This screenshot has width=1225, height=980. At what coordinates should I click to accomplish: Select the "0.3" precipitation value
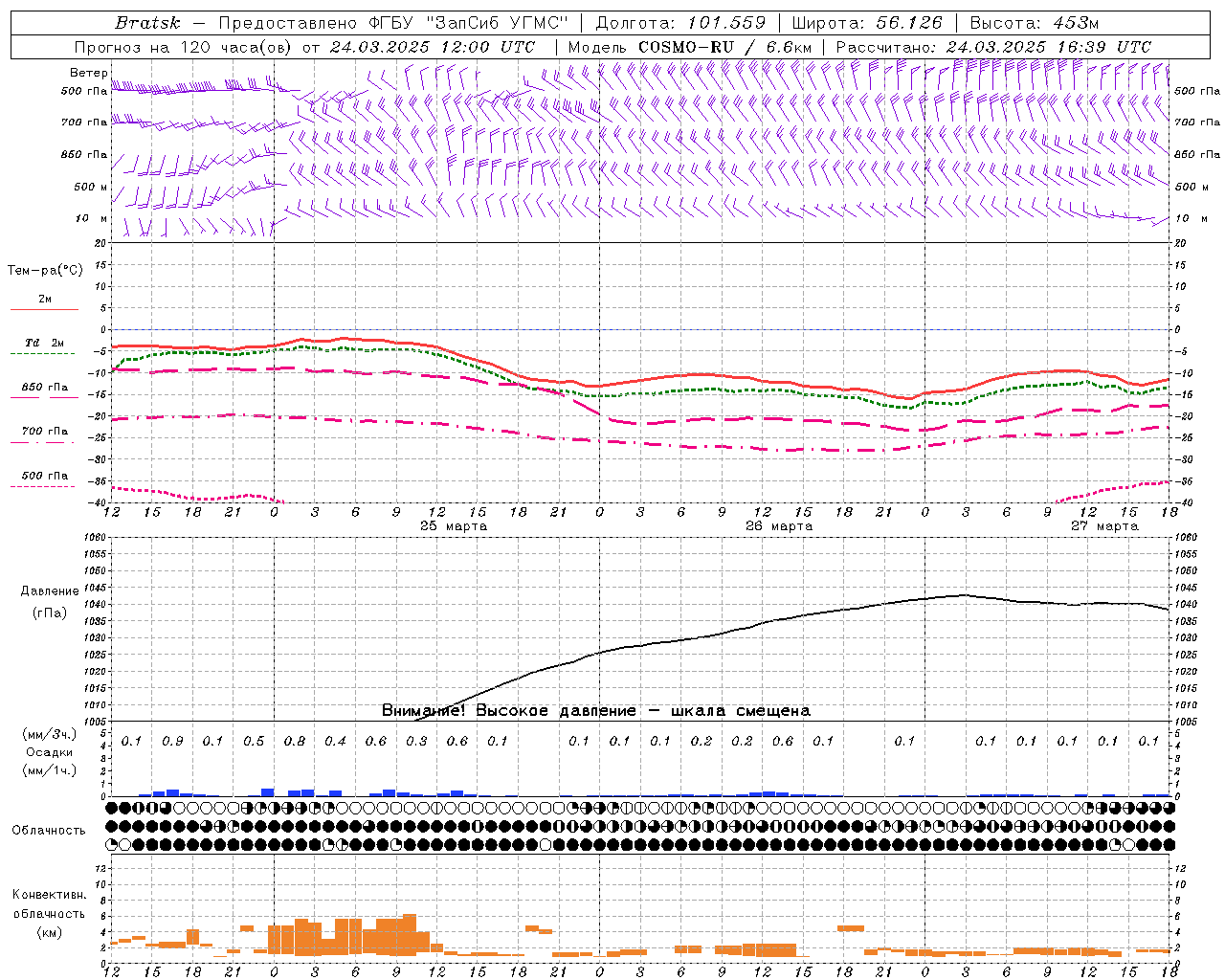pyautogui.click(x=416, y=742)
